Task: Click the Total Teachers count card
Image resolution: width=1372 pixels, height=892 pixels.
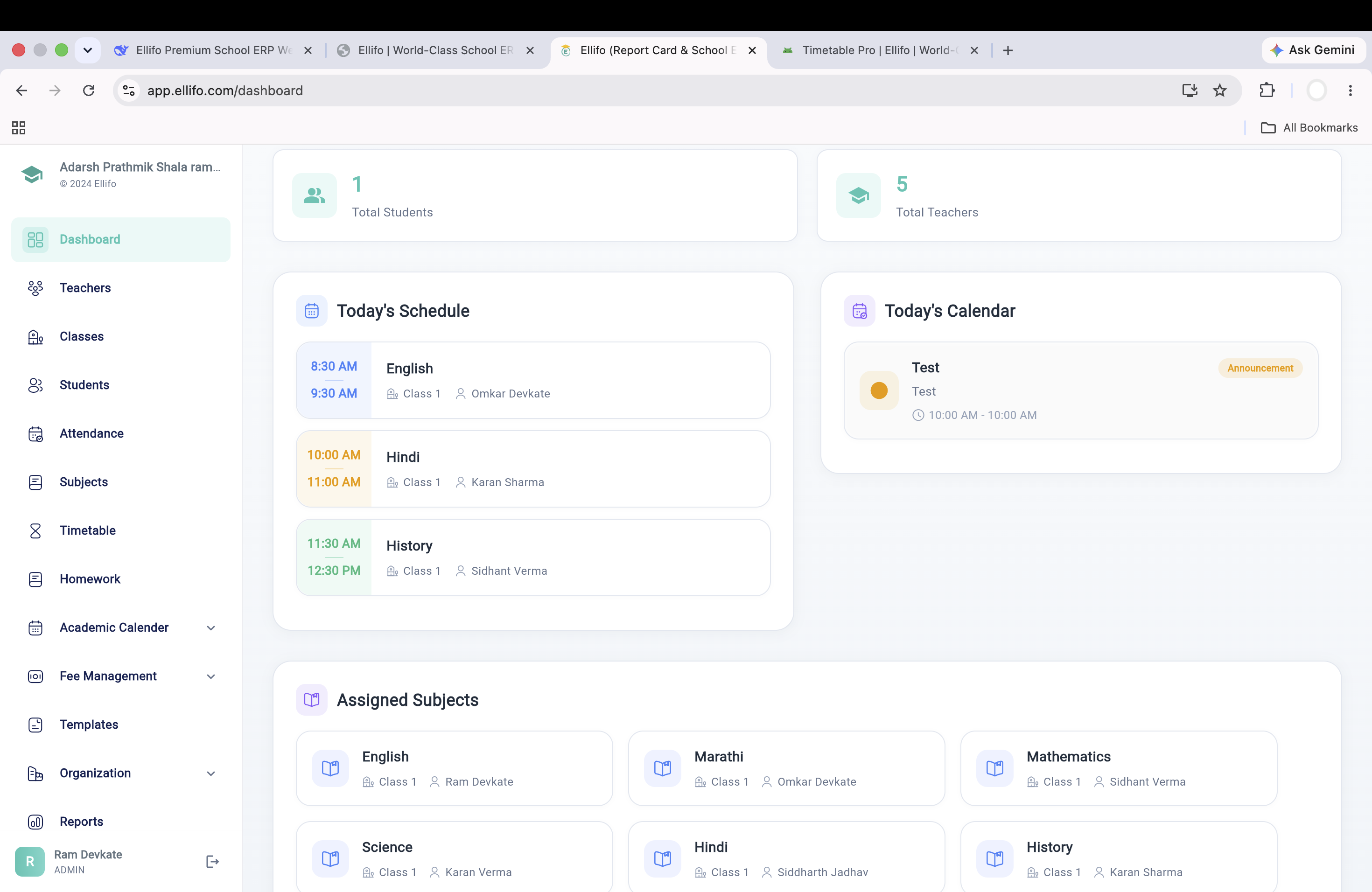Action: point(1079,195)
